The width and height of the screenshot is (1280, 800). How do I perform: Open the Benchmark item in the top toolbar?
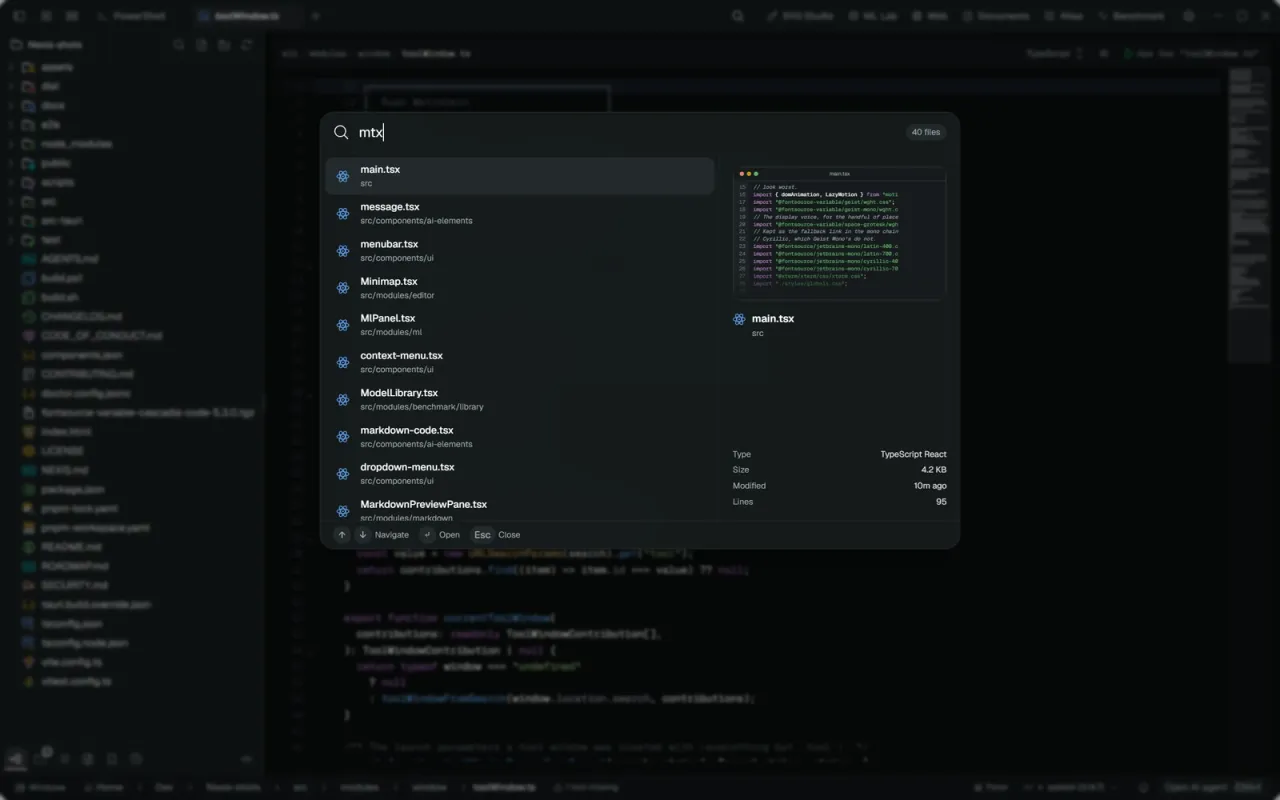[1131, 16]
